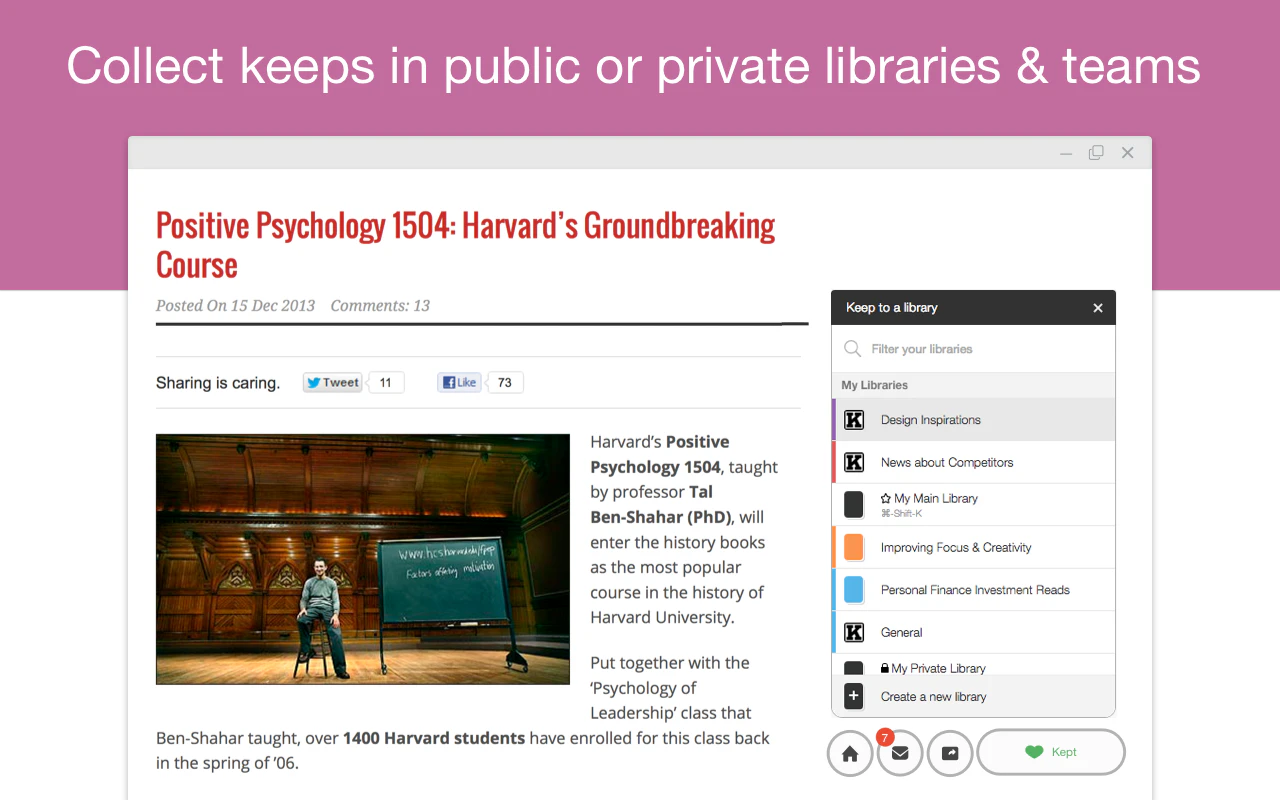
Task: Click the search magnifier icon
Action: point(852,349)
